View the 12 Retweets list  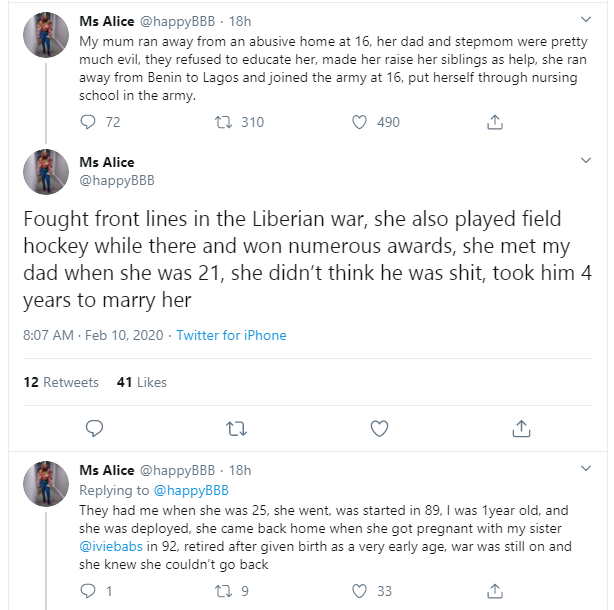pos(60,382)
